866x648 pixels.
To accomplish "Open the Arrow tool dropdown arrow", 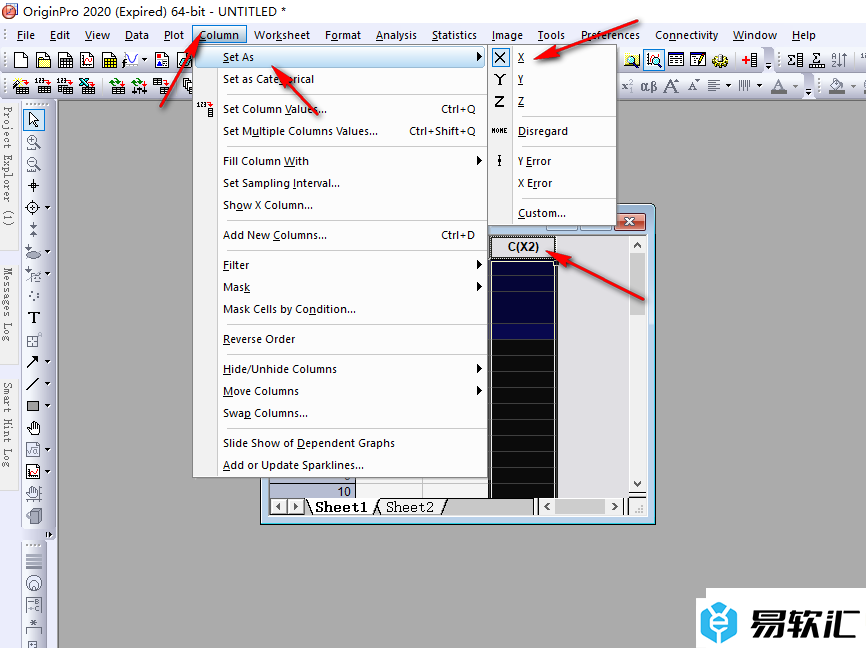I will point(47,361).
